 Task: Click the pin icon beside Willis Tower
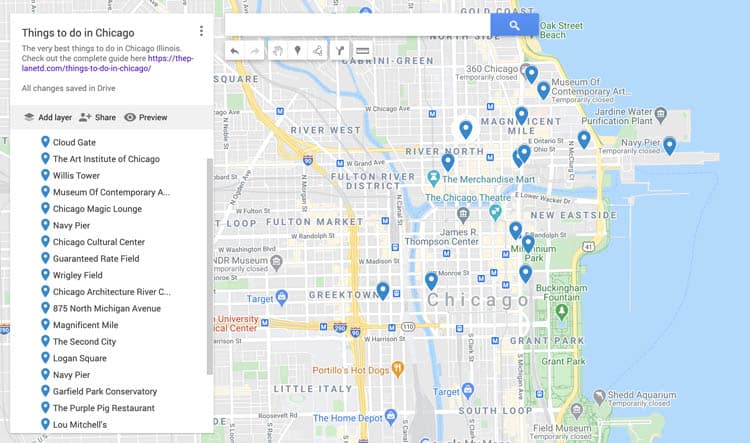click(x=45, y=175)
